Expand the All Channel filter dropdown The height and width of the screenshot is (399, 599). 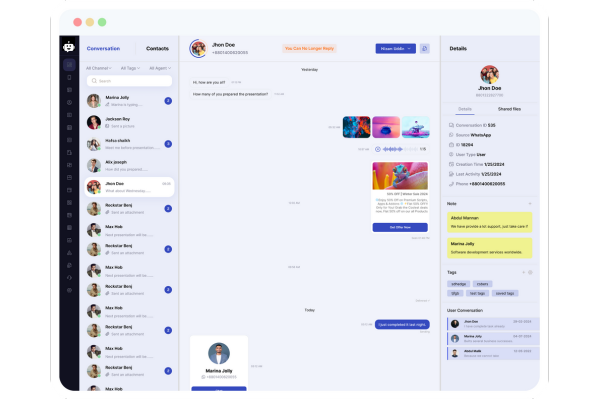(99, 68)
